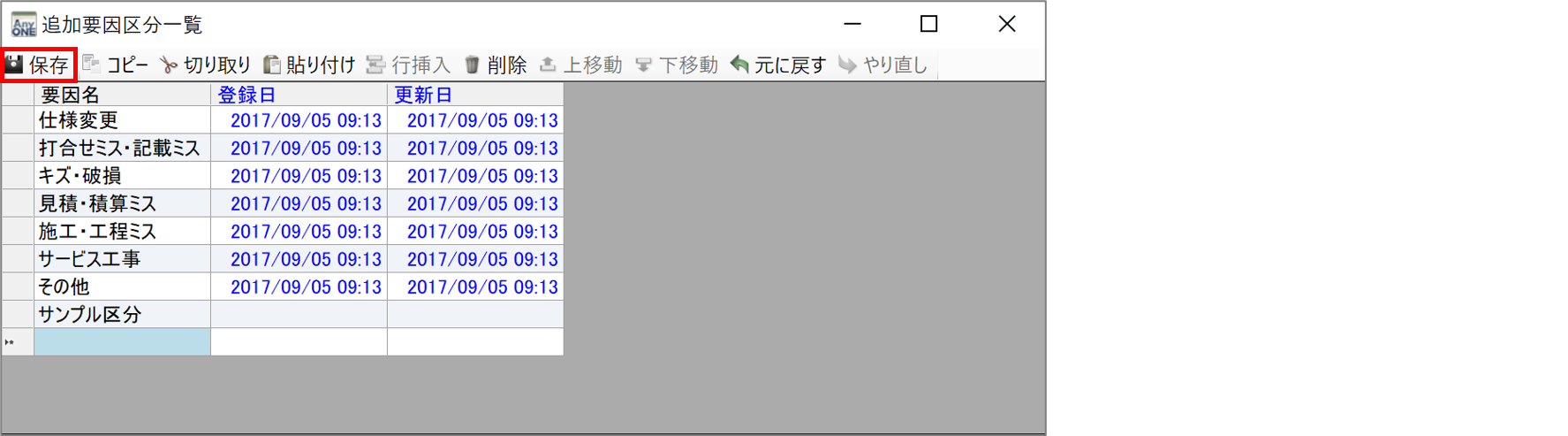Click the 元に戻す undo arrow icon

point(739,65)
